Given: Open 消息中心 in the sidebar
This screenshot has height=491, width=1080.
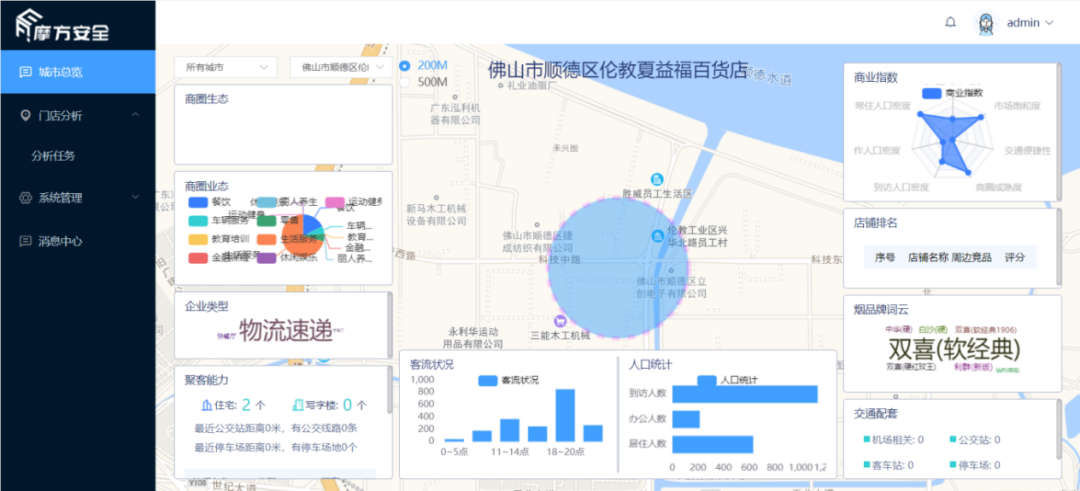Looking at the screenshot, I should pos(78,241).
